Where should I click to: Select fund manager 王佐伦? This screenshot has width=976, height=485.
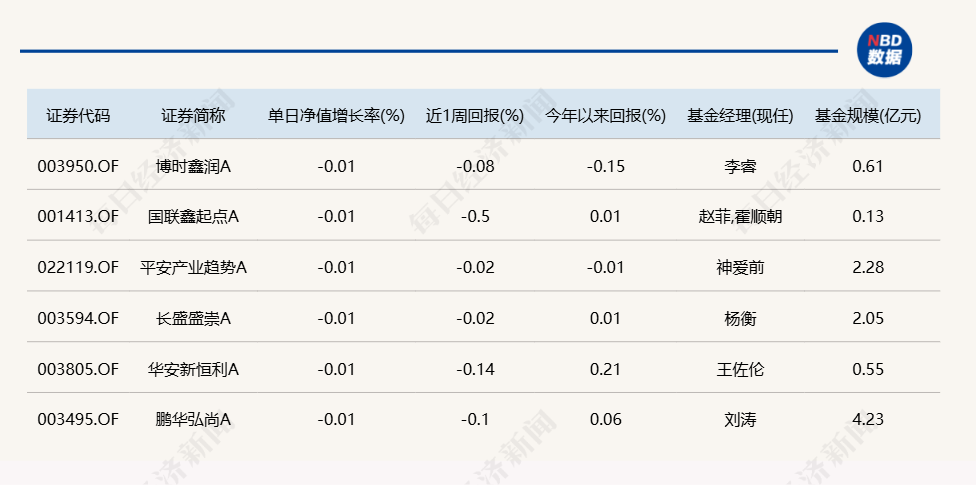point(740,369)
